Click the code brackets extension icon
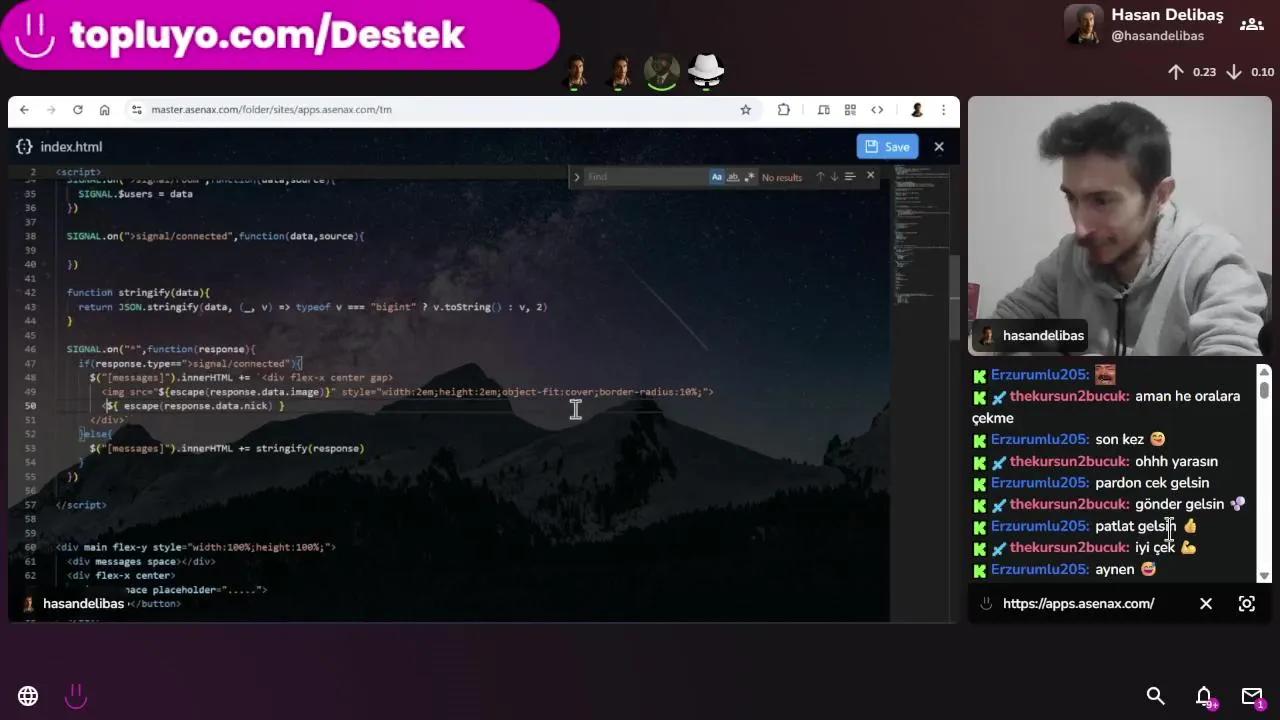Image resolution: width=1280 pixels, height=720 pixels. (877, 110)
